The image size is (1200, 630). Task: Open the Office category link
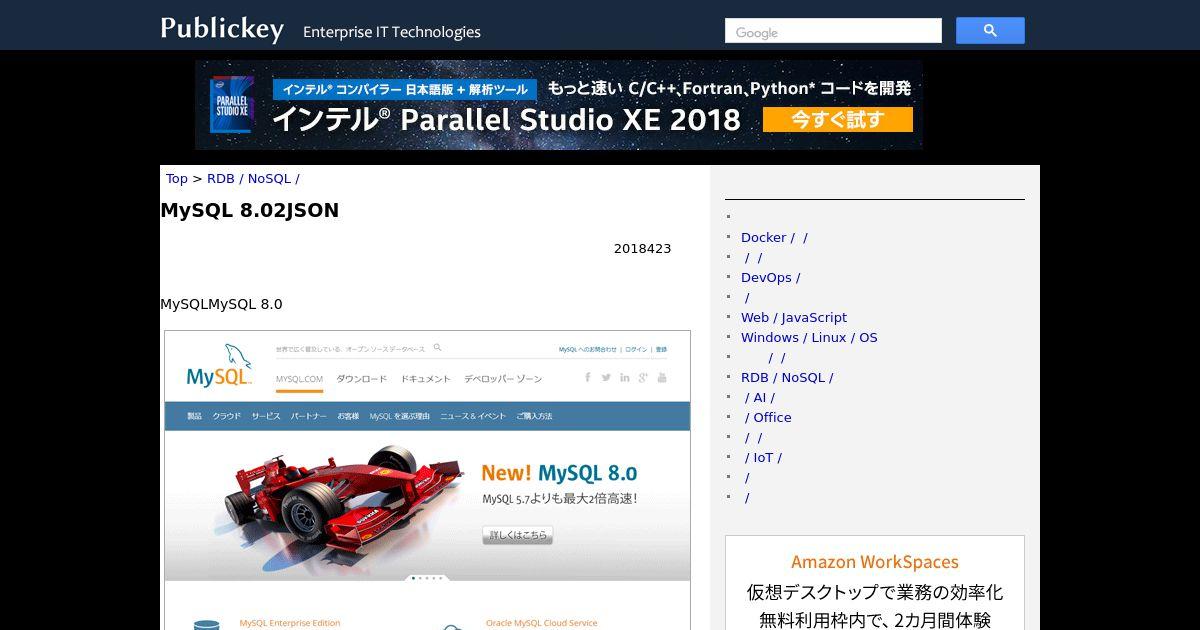pos(768,418)
